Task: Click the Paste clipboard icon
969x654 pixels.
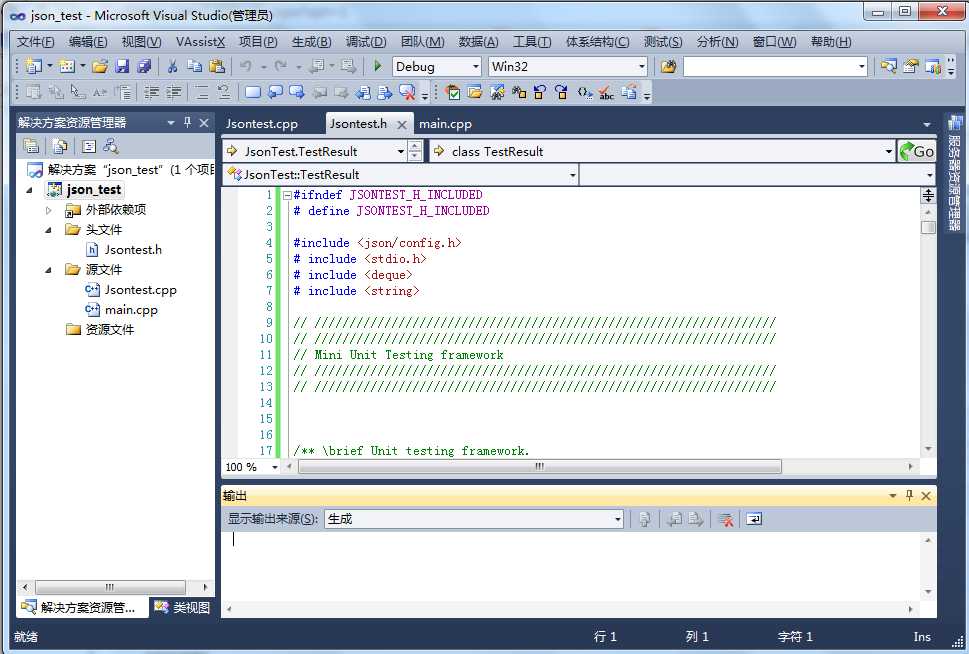Action: coord(217,66)
